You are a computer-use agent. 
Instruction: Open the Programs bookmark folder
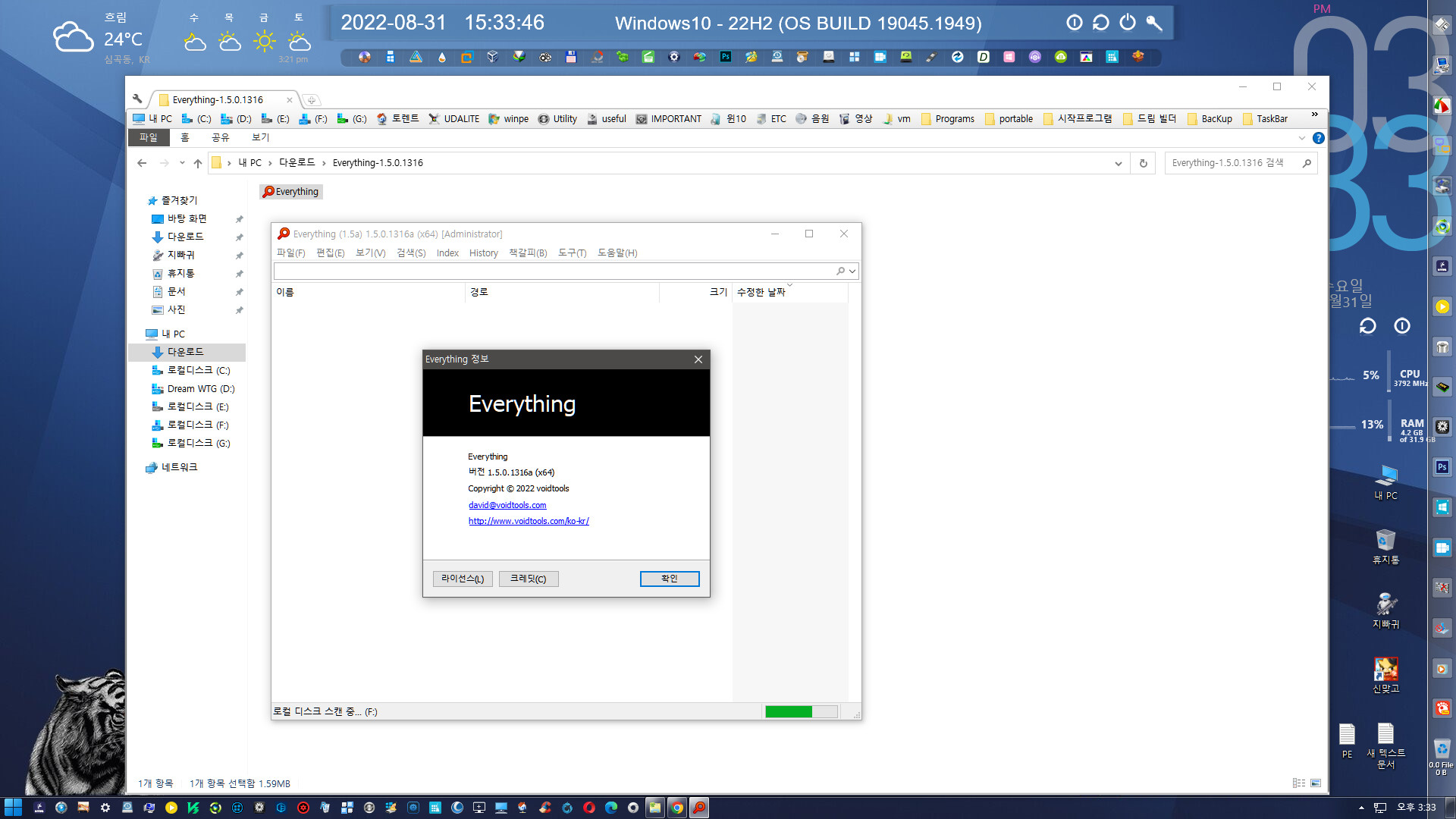[948, 119]
